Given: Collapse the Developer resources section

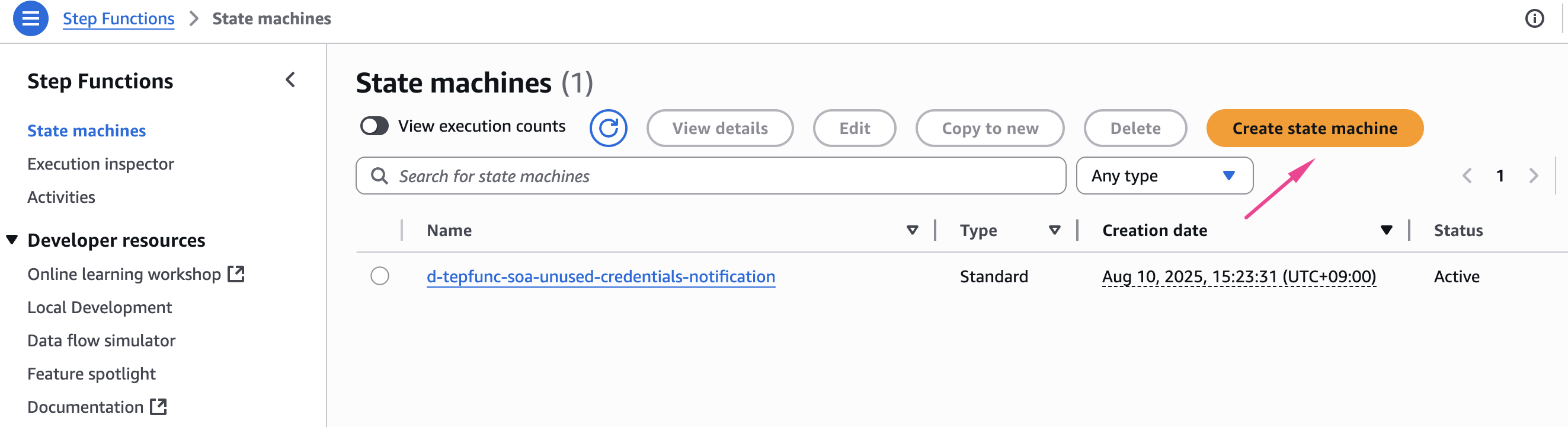Looking at the screenshot, I should pyautogui.click(x=12, y=240).
